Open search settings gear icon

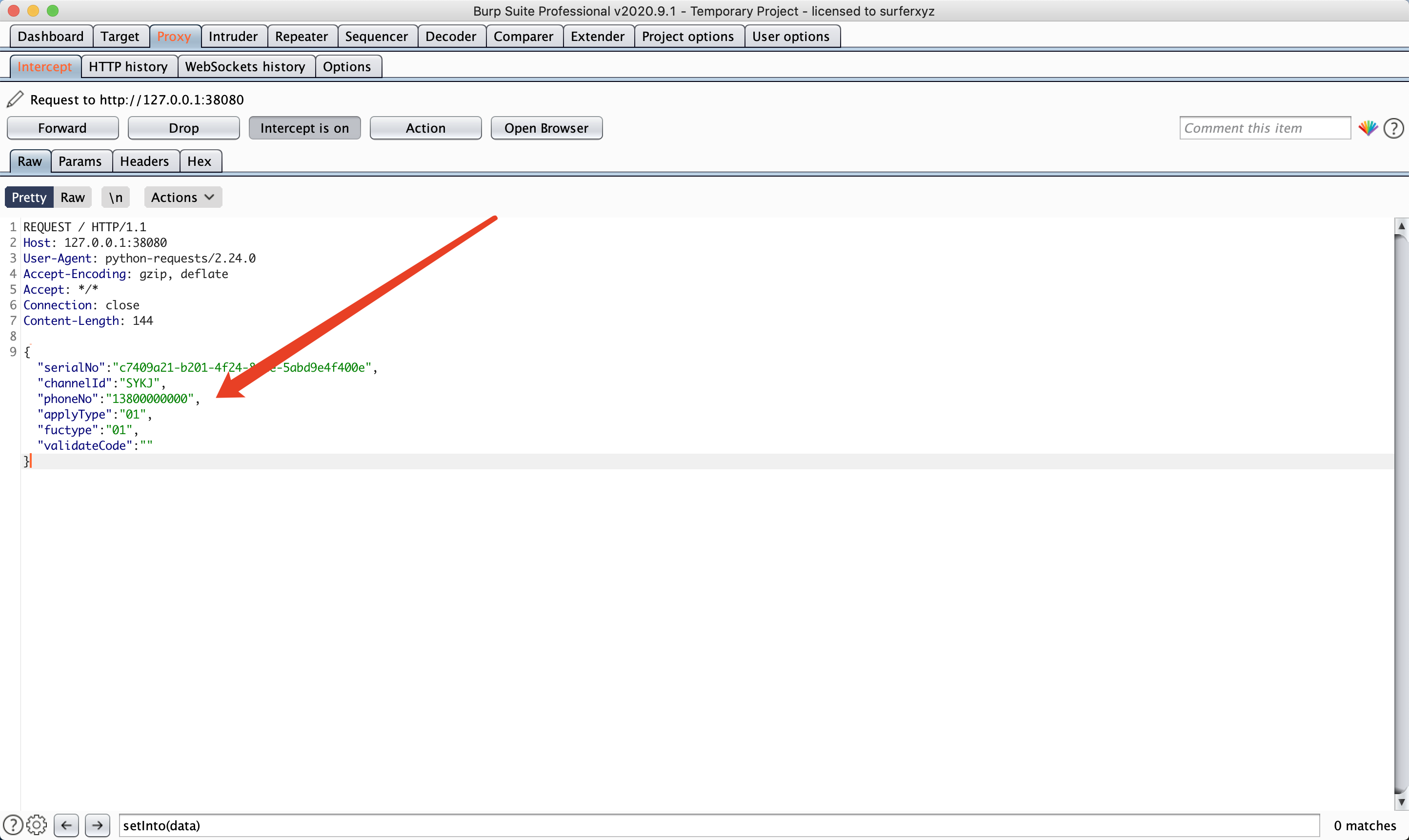[37, 825]
